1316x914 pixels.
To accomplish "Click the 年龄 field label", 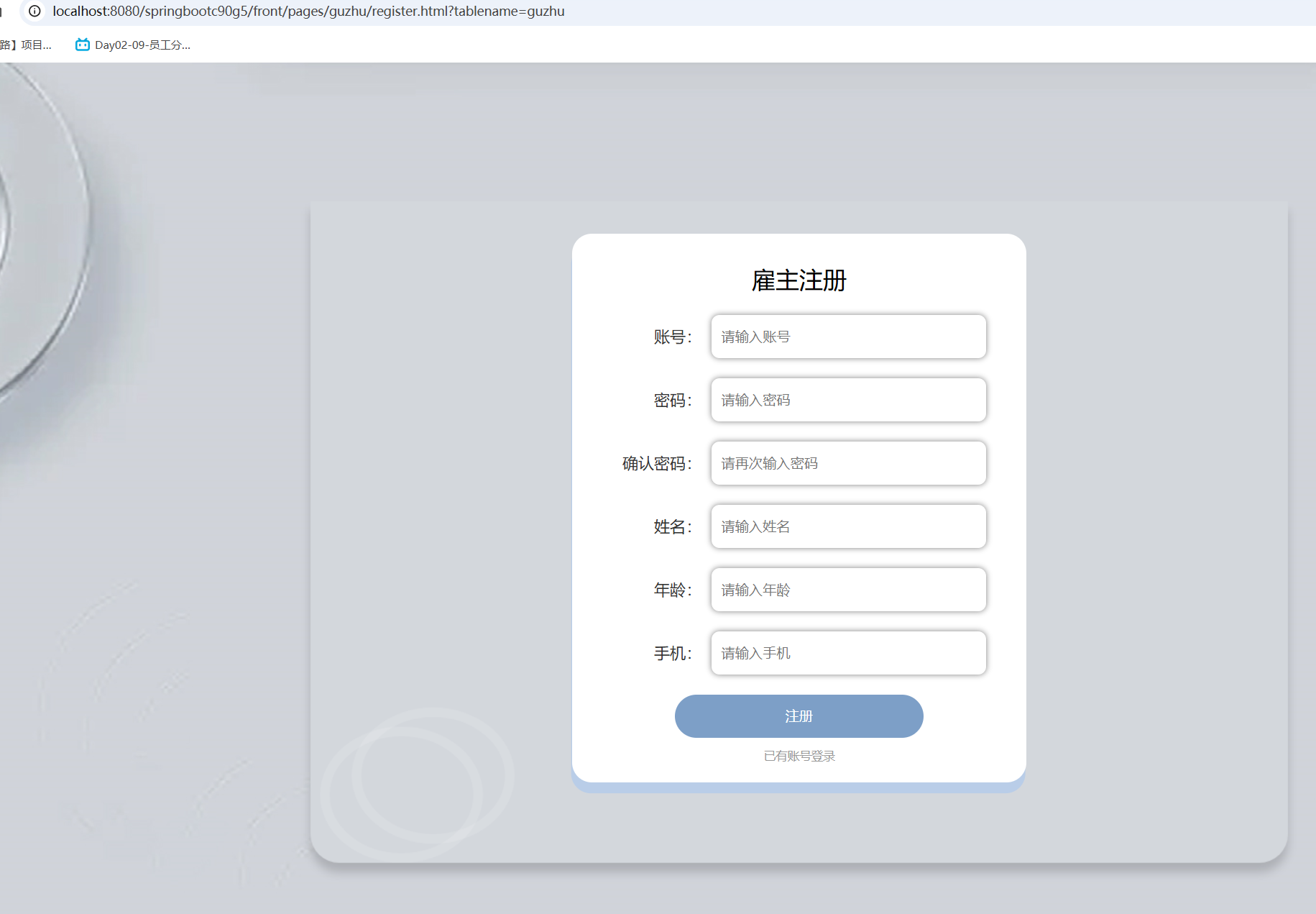I will [672, 590].
